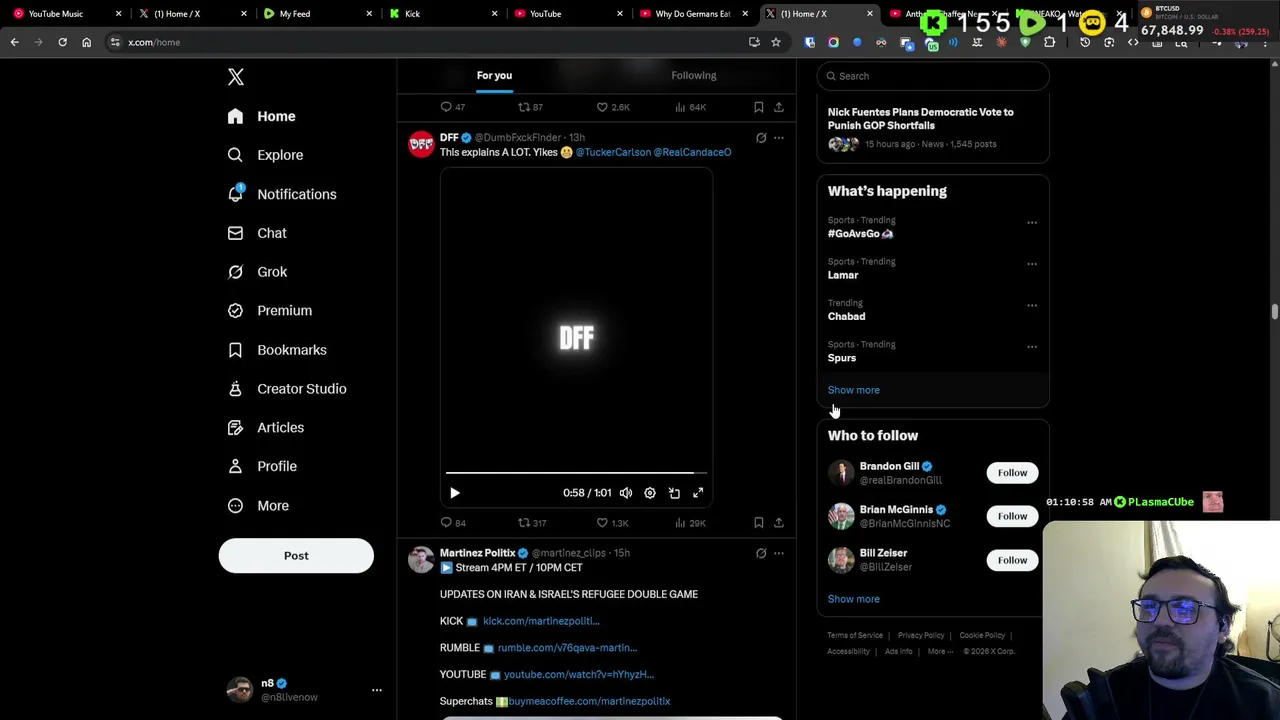Open DFF video settings gear

coord(650,493)
